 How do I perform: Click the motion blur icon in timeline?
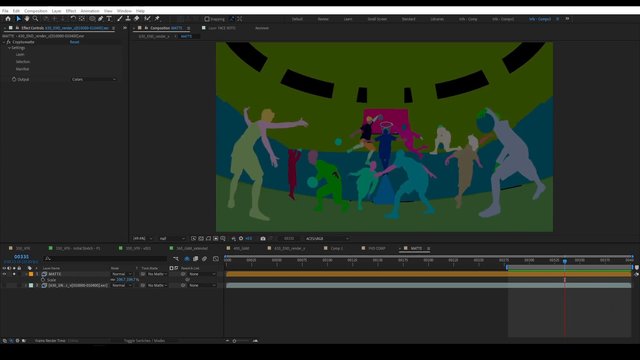tap(204, 258)
